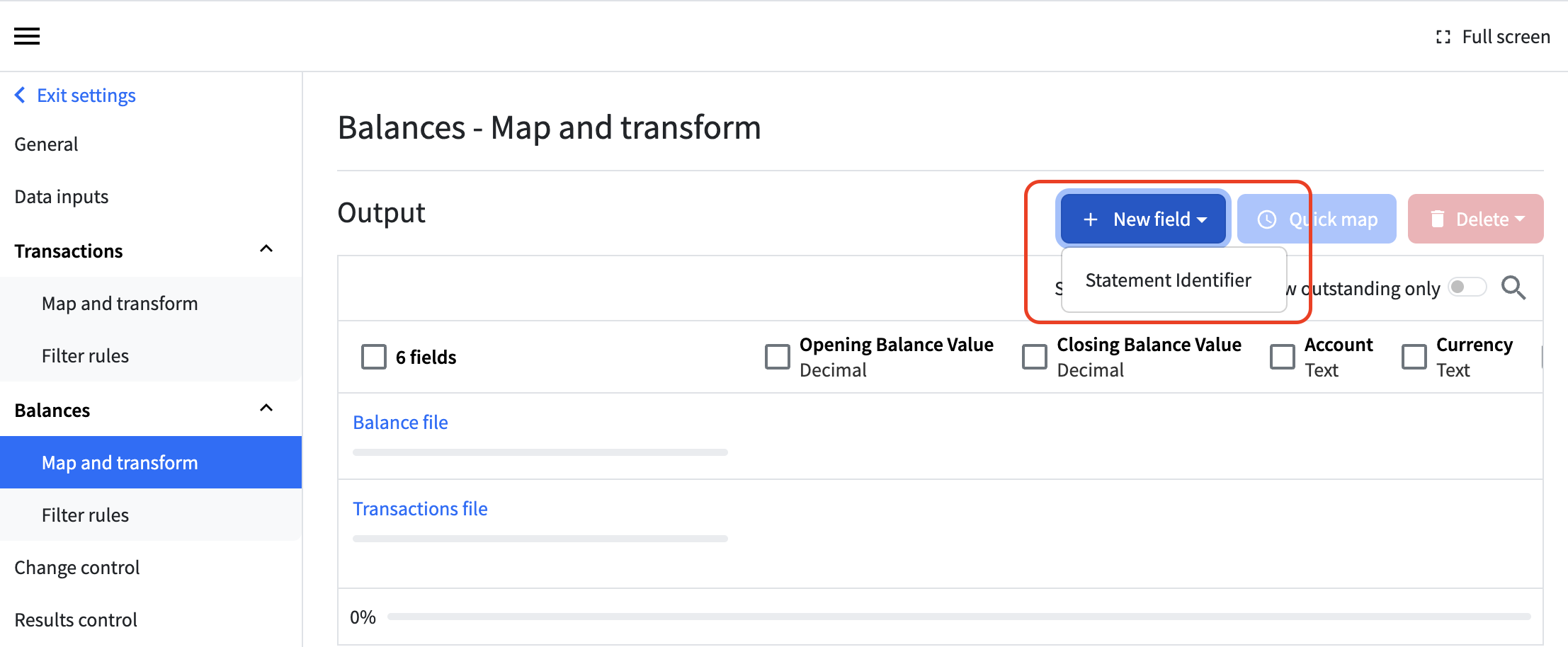Screen dimensions: 1568x647
Task: Click the plus icon on New field
Action: [1091, 219]
